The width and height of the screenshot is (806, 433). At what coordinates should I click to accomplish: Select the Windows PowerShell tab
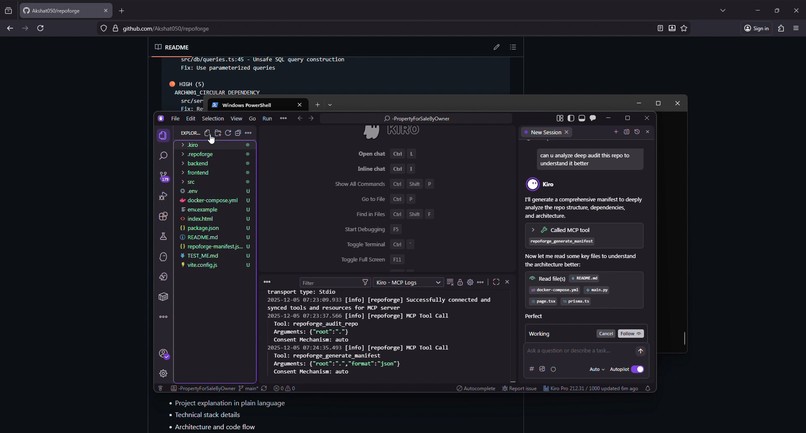[x=257, y=105]
